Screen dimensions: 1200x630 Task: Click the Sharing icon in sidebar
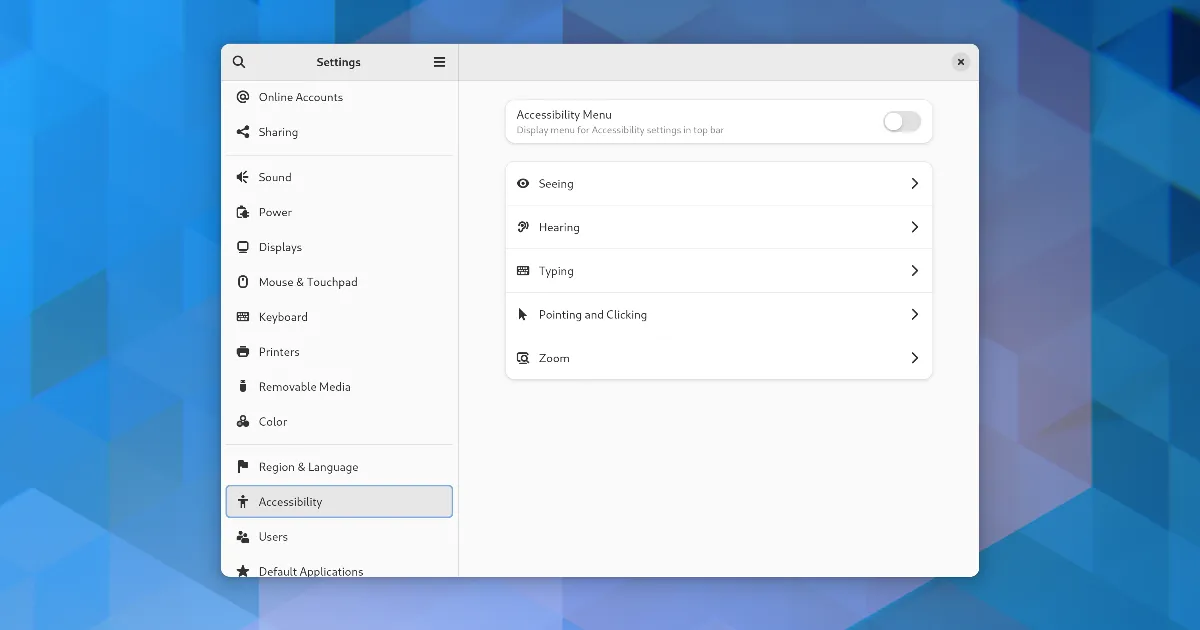point(242,132)
